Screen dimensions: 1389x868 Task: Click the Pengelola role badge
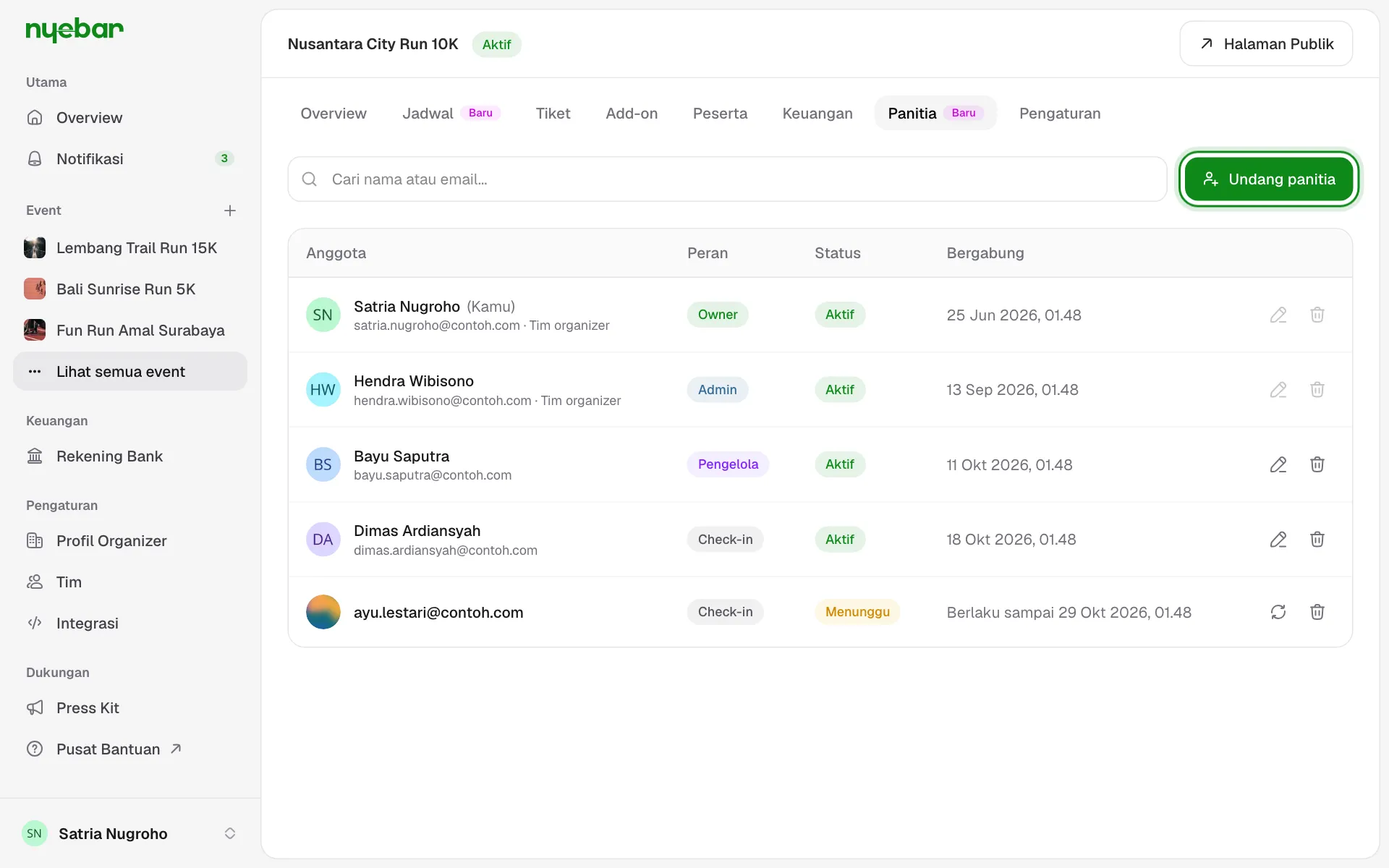click(728, 464)
